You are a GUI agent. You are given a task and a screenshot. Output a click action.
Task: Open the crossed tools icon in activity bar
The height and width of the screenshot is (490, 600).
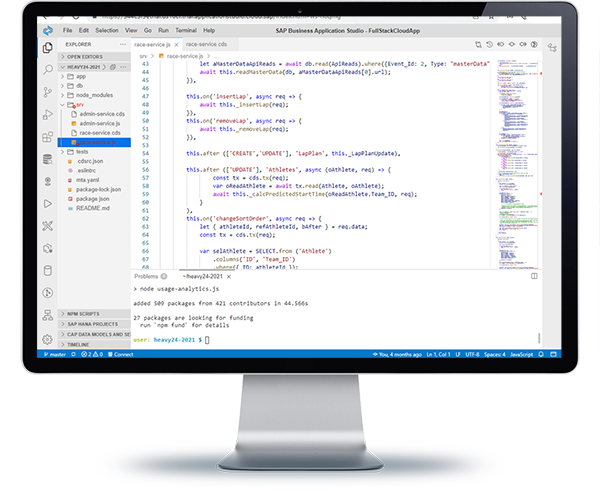[47, 226]
